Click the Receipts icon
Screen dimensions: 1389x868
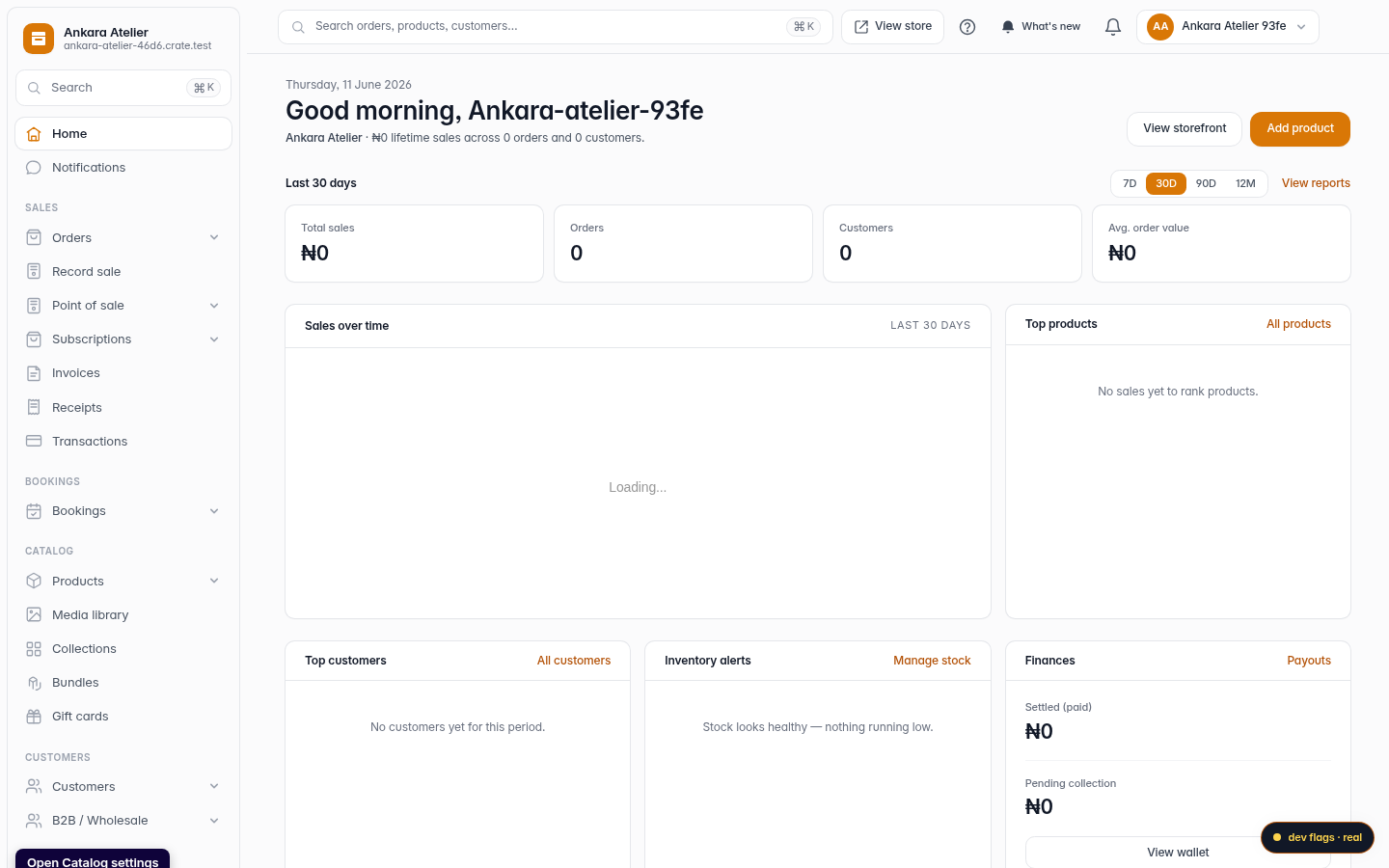point(34,407)
